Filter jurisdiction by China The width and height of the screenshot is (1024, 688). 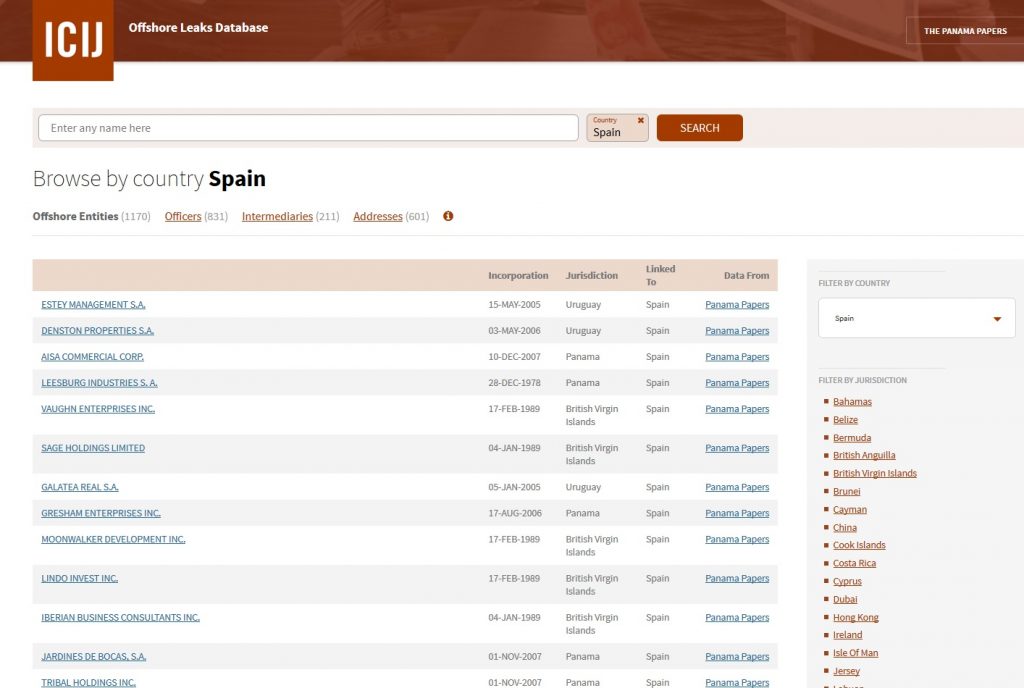pyautogui.click(x=844, y=527)
